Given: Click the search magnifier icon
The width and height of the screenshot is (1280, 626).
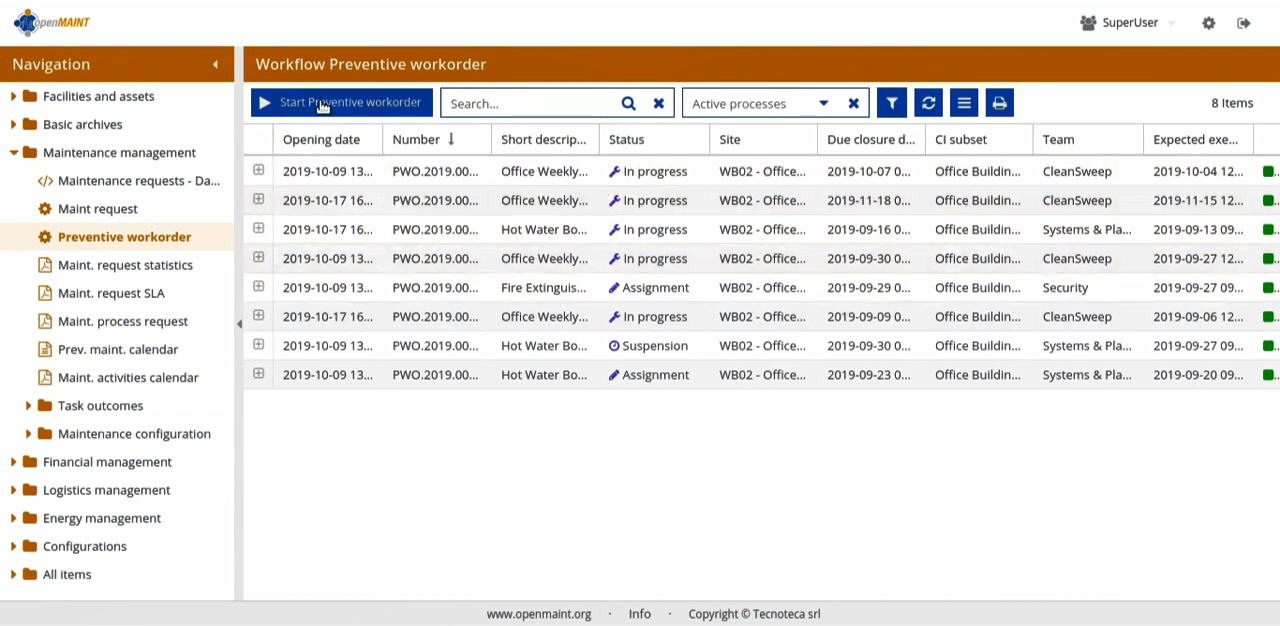Looking at the screenshot, I should 628,103.
